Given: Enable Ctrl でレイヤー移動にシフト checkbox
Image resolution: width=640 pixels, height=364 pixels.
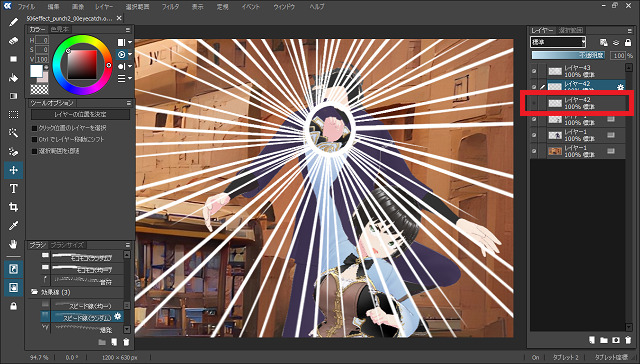Looking at the screenshot, I should tap(35, 140).
